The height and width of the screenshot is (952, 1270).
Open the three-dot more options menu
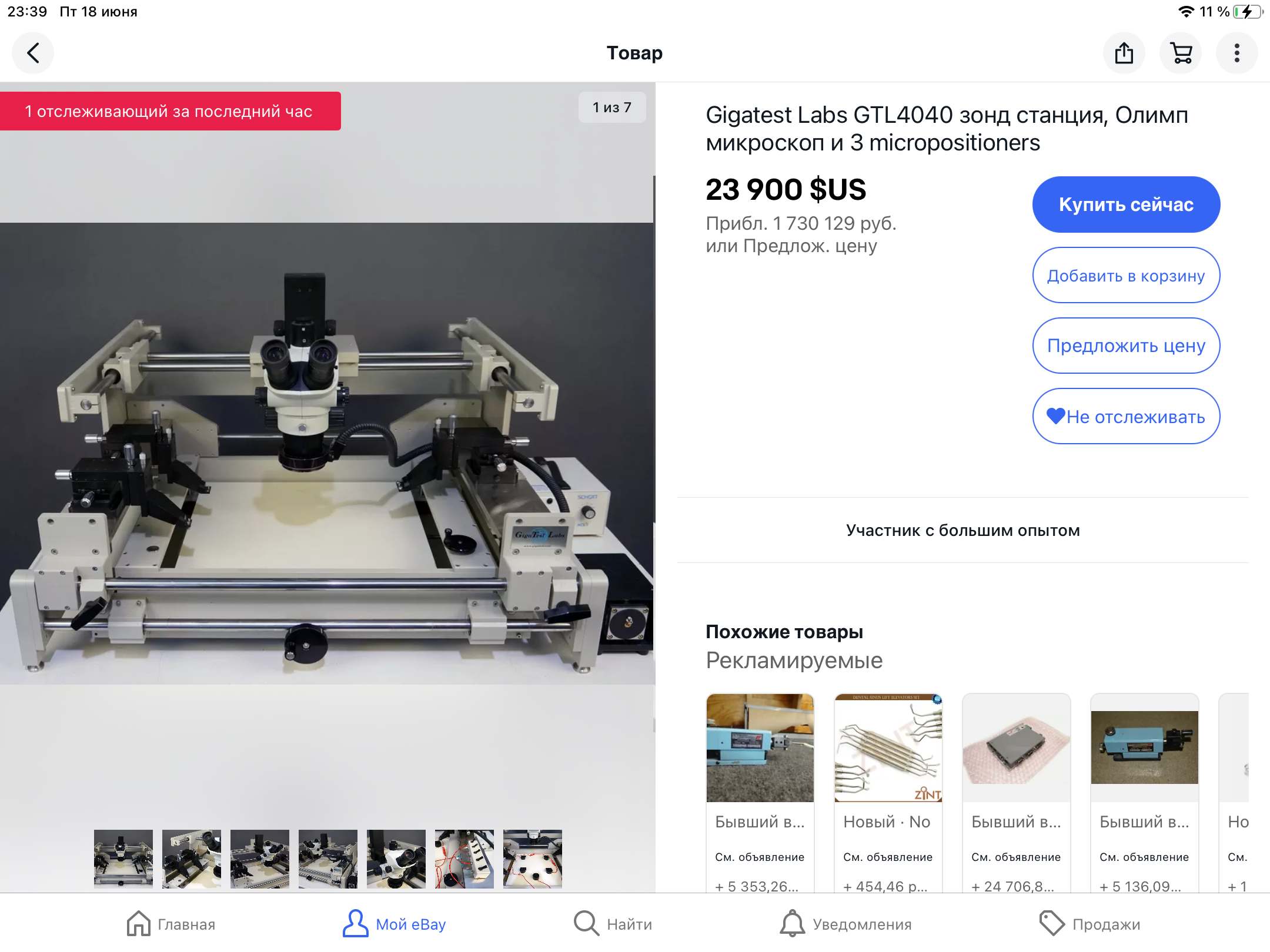1237,53
